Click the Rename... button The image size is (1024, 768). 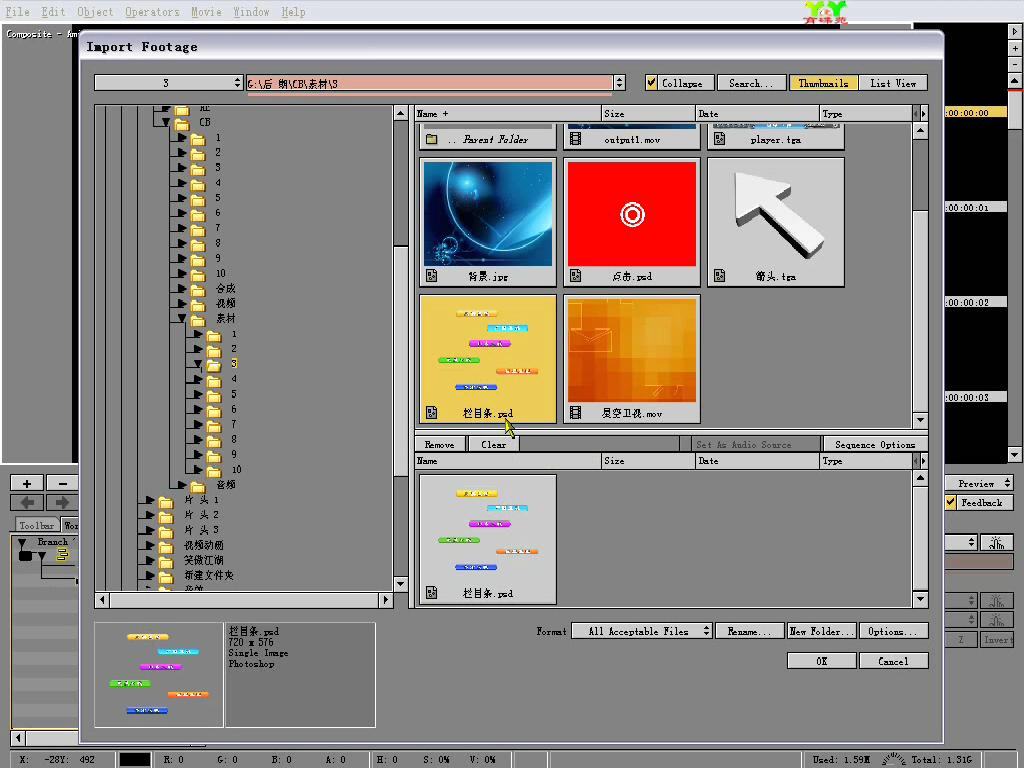tap(749, 631)
